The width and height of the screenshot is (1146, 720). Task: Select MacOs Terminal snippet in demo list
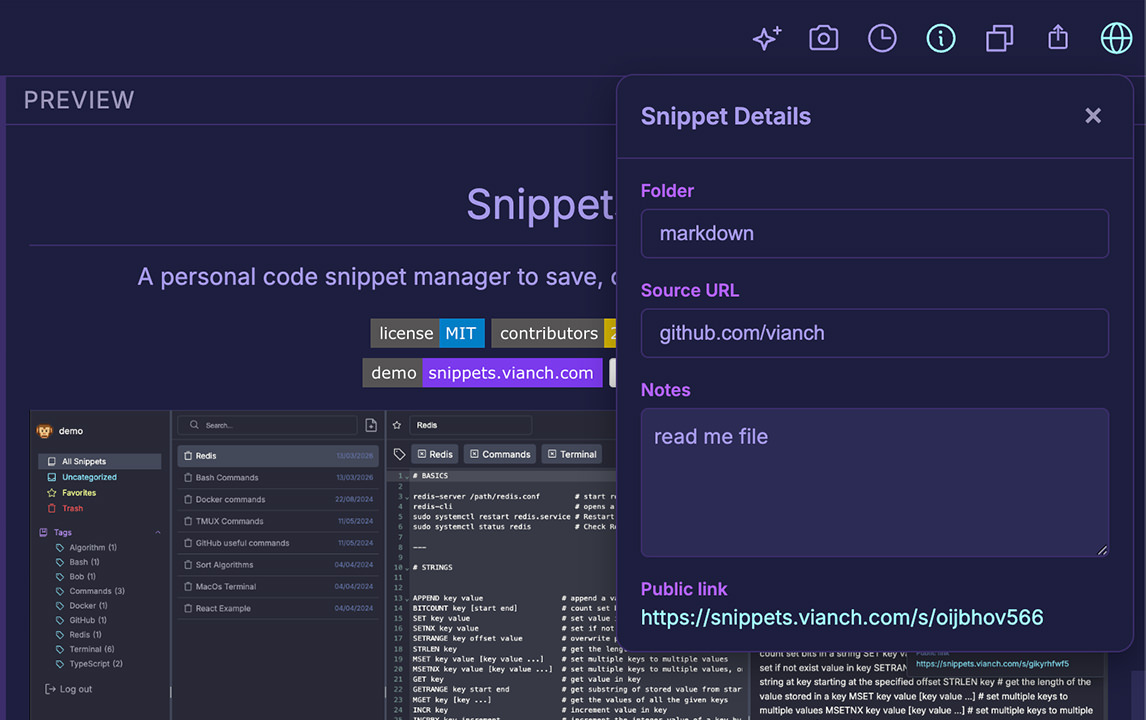278,587
